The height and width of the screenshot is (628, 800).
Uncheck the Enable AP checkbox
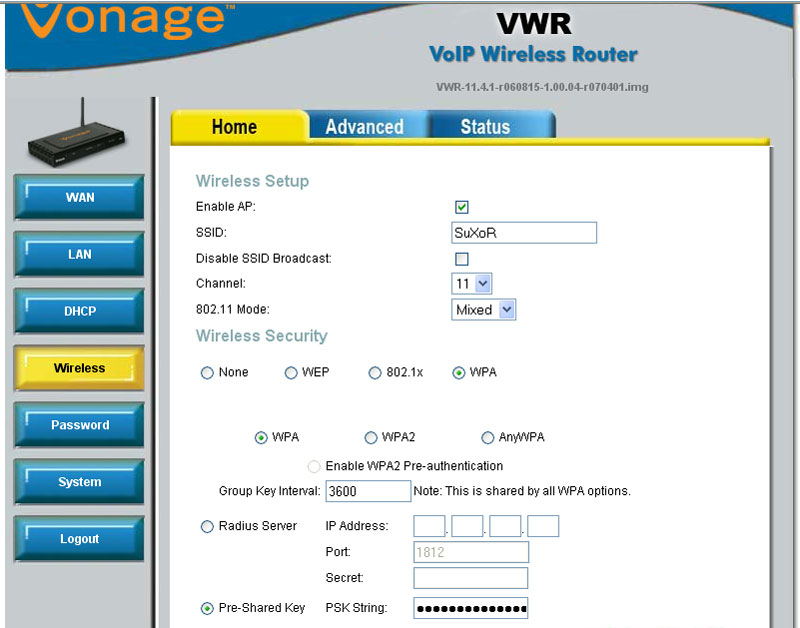(x=461, y=207)
